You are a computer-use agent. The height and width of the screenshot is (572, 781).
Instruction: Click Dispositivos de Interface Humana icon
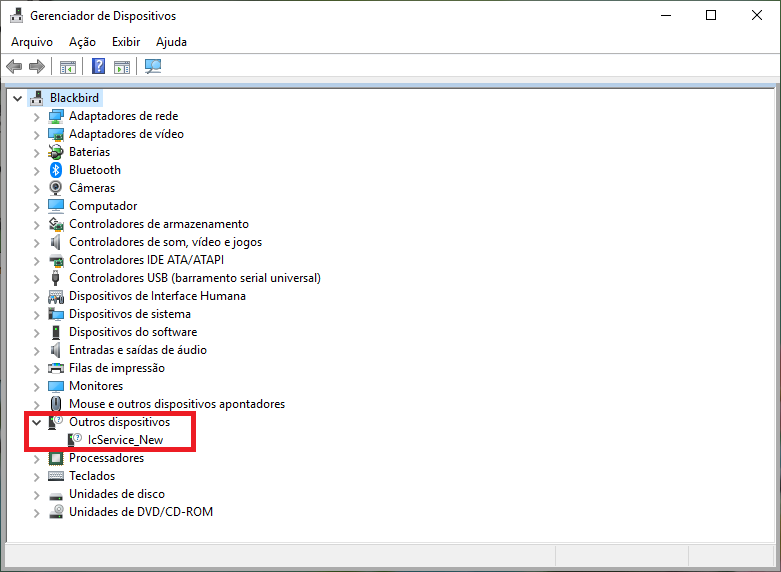(x=56, y=296)
